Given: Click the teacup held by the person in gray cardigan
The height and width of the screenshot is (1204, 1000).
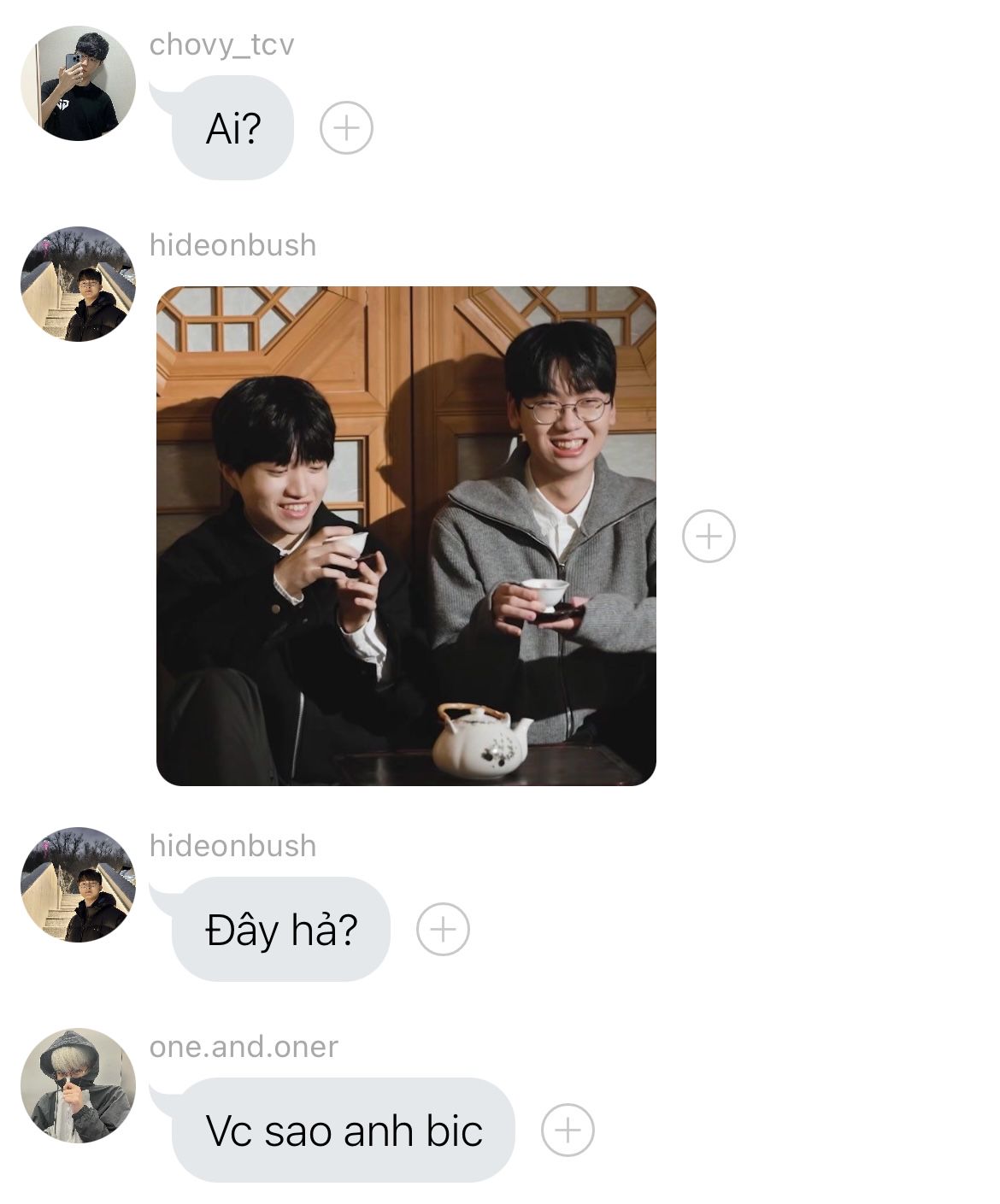Looking at the screenshot, I should click(545, 593).
